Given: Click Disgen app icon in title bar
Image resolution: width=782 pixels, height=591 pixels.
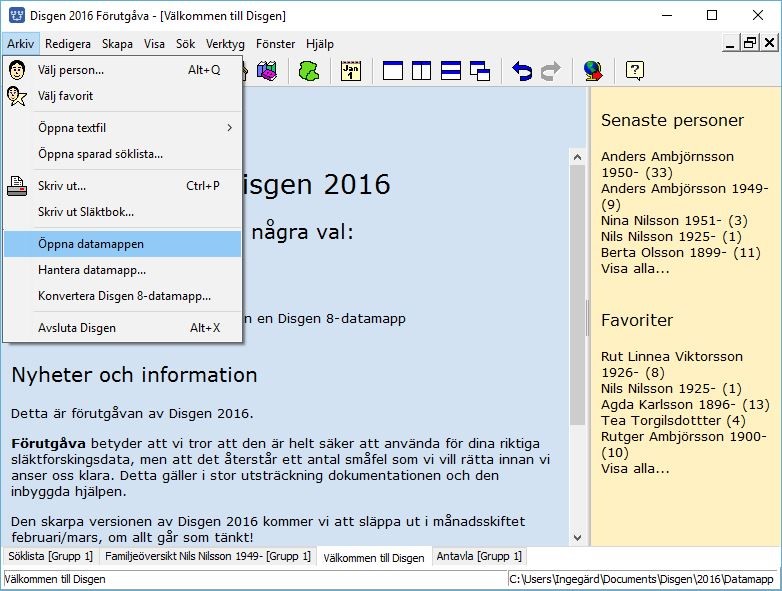Looking at the screenshot, I should click(17, 15).
